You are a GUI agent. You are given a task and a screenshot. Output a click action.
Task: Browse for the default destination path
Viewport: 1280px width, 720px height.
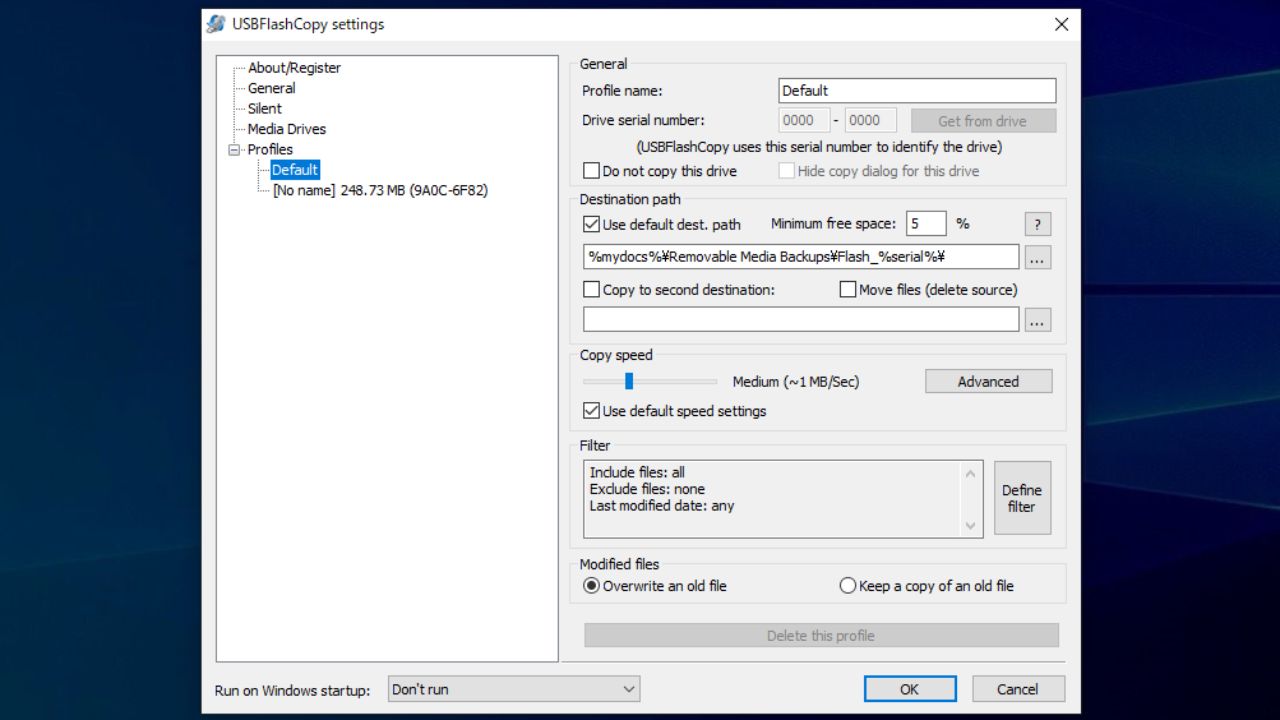(x=1037, y=257)
